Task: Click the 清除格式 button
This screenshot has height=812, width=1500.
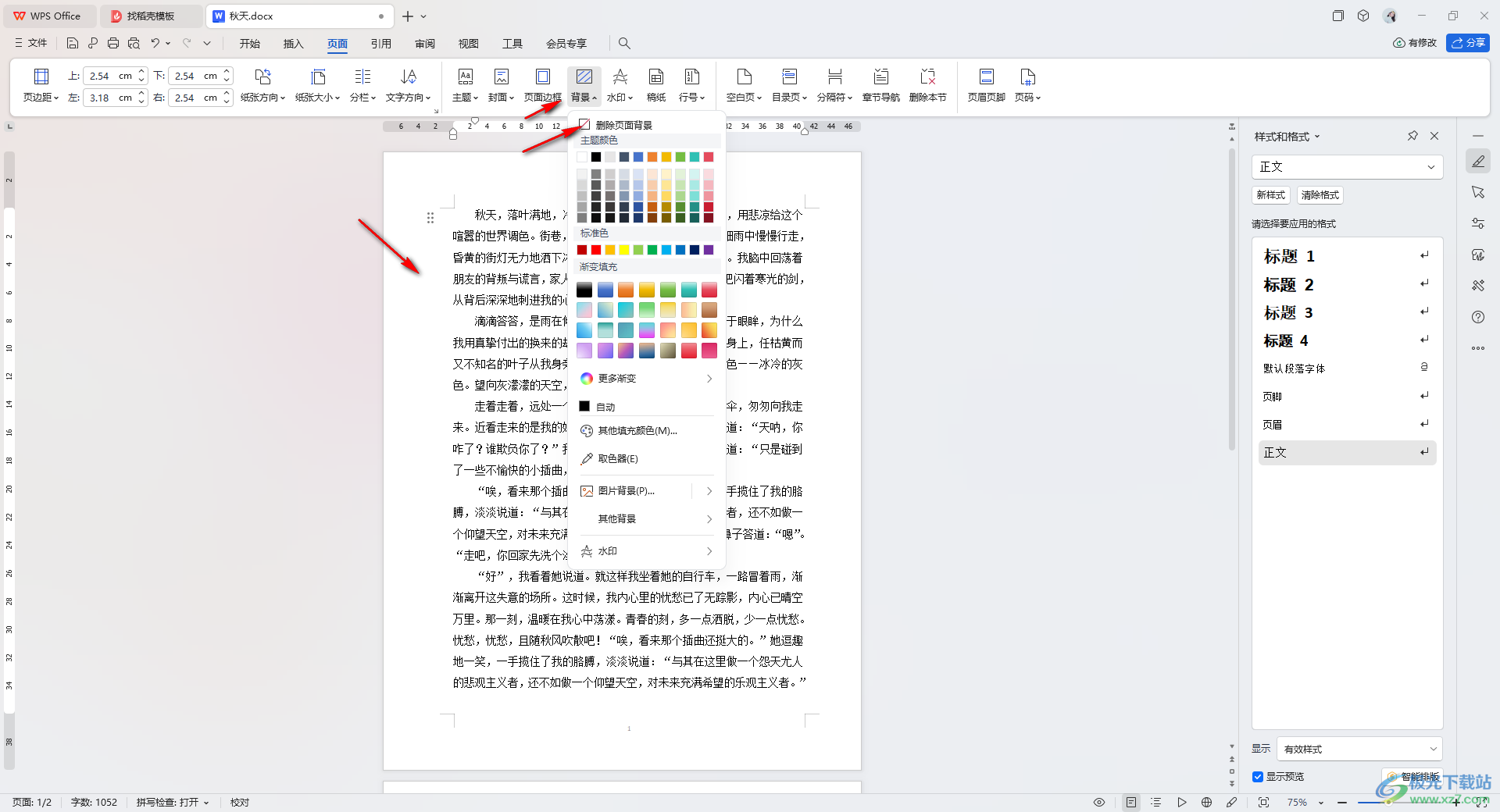Action: (1320, 195)
